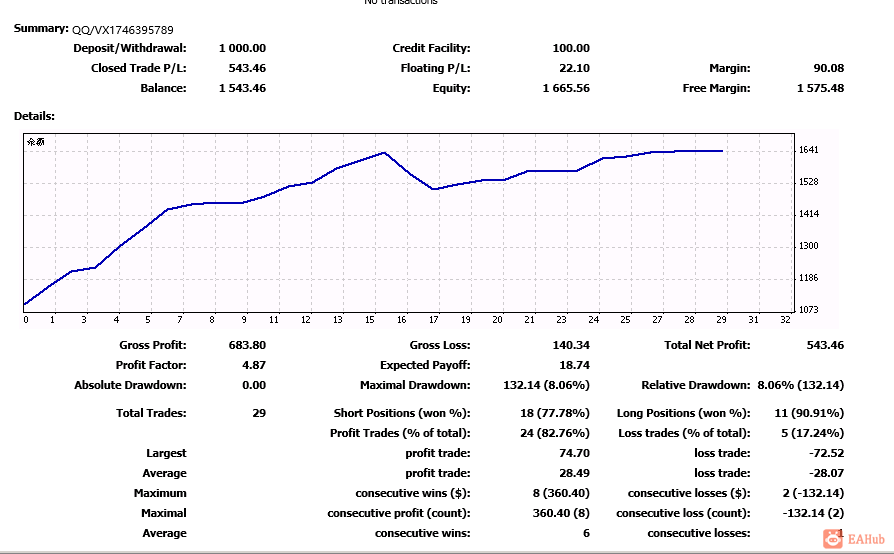Select the Maximal row label
Screen dimensions: 894x554
[x=164, y=514]
